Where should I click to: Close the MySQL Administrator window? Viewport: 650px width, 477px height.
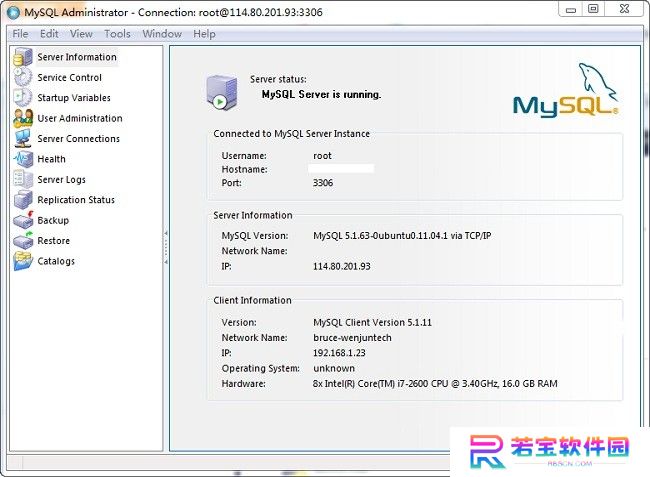[624, 9]
